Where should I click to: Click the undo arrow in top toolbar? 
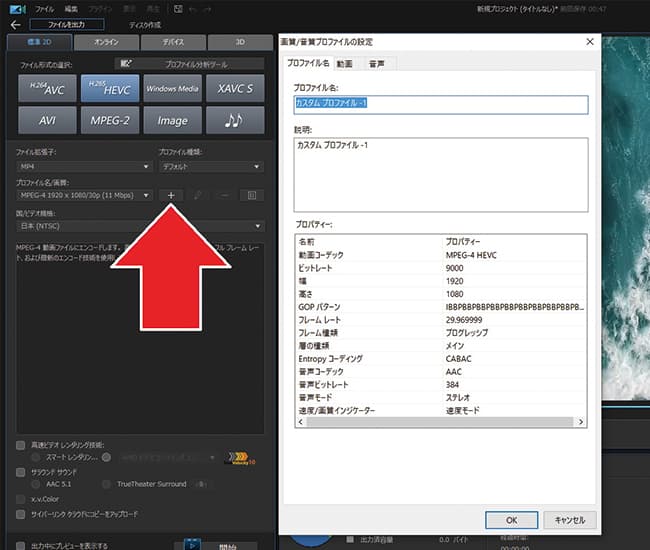pos(194,9)
